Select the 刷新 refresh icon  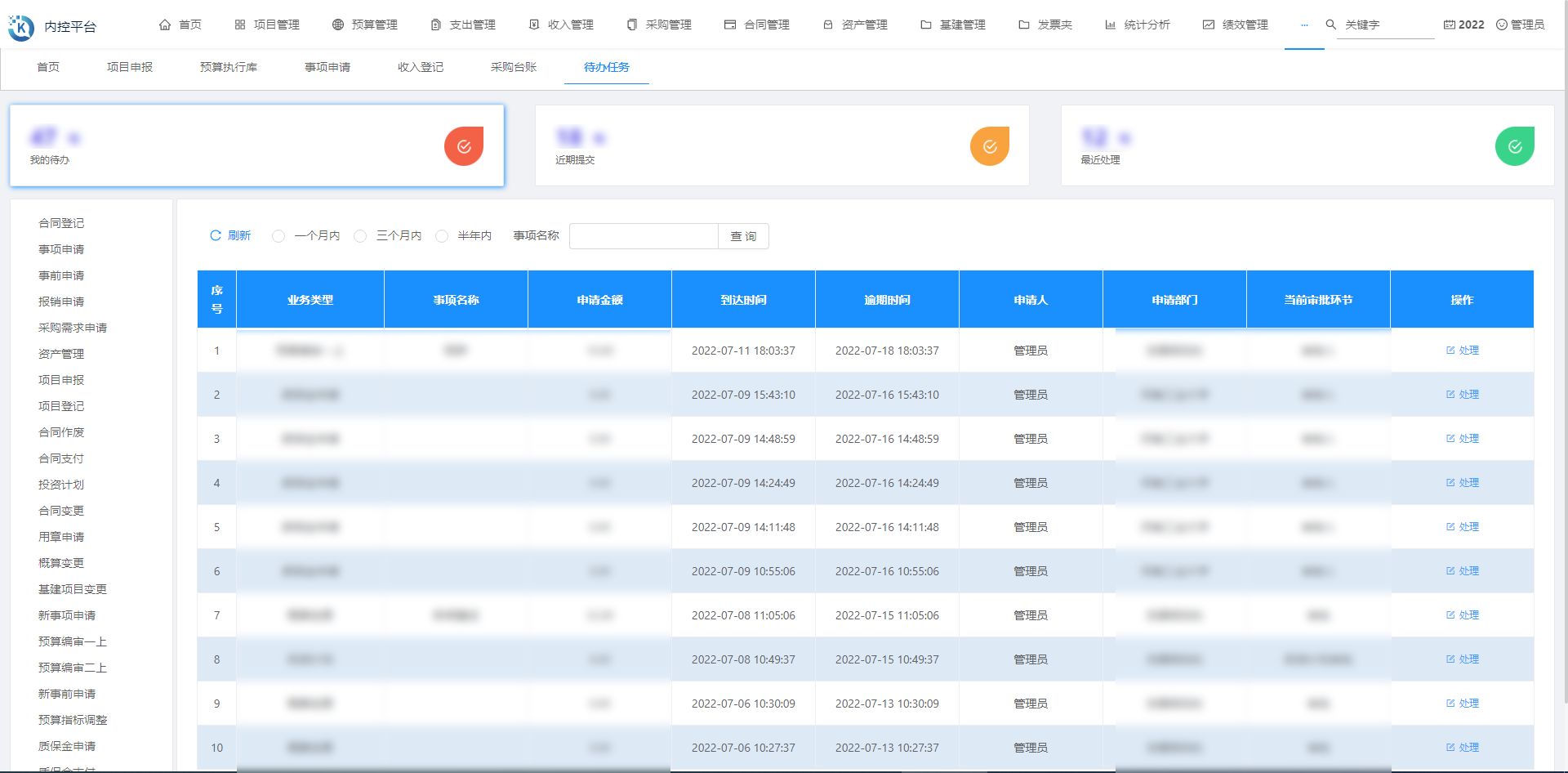[215, 235]
